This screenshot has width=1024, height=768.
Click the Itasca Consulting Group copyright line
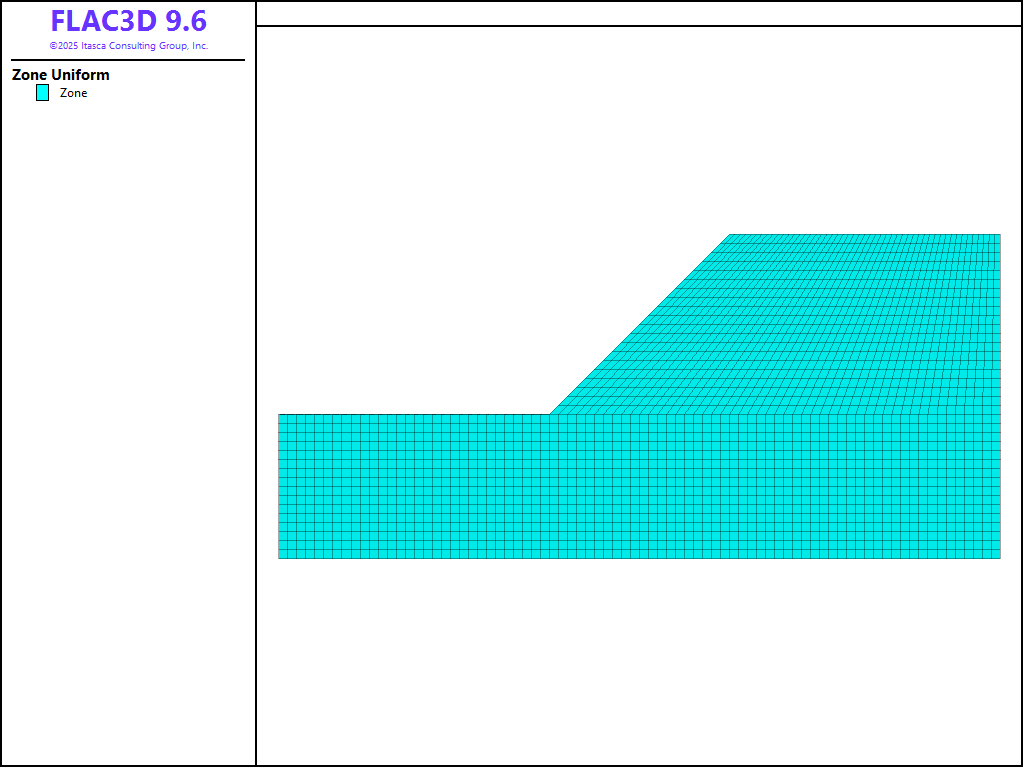pos(128,46)
